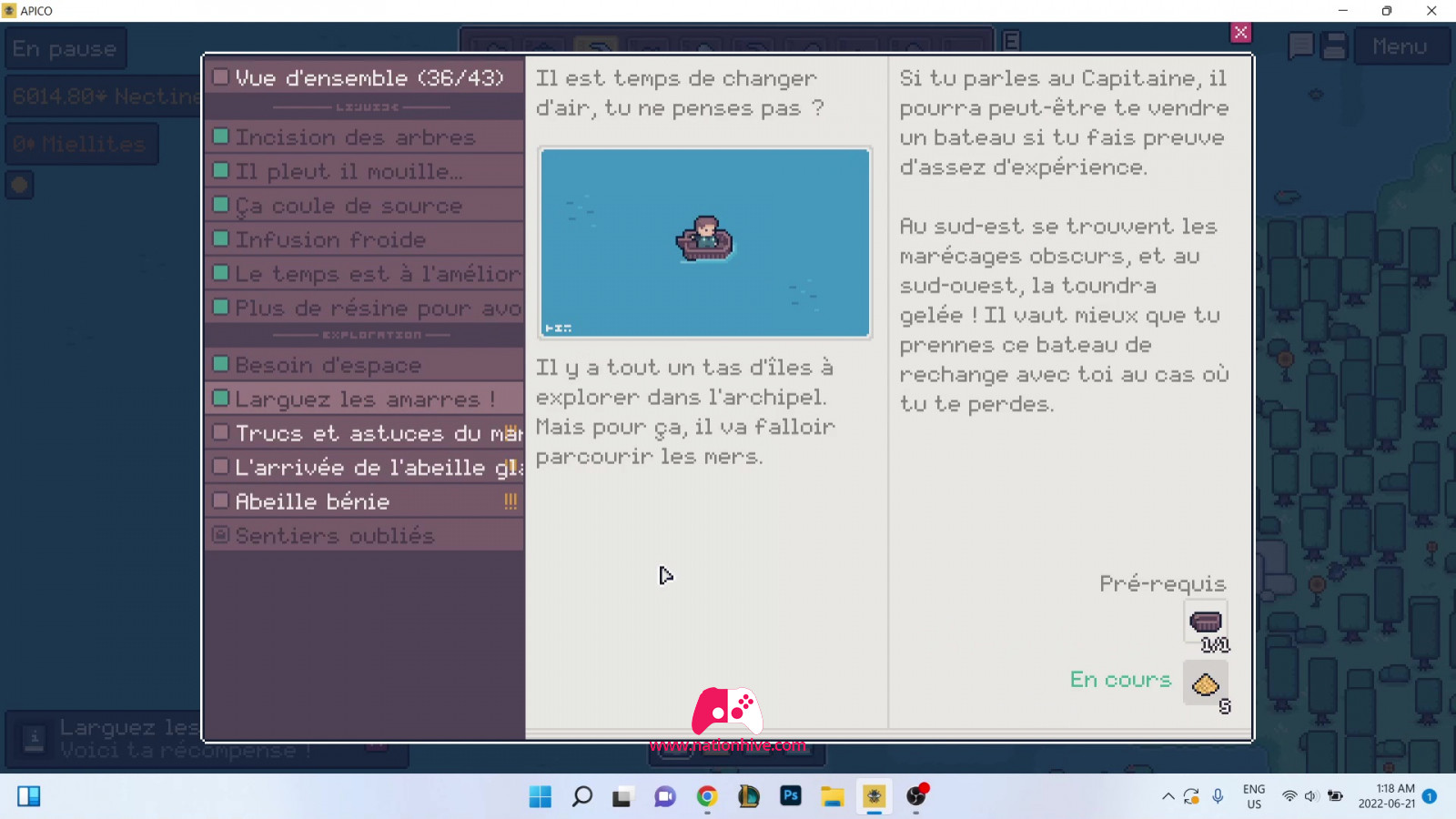Toggle checkbox for Abeille bénie quest

coord(220,500)
